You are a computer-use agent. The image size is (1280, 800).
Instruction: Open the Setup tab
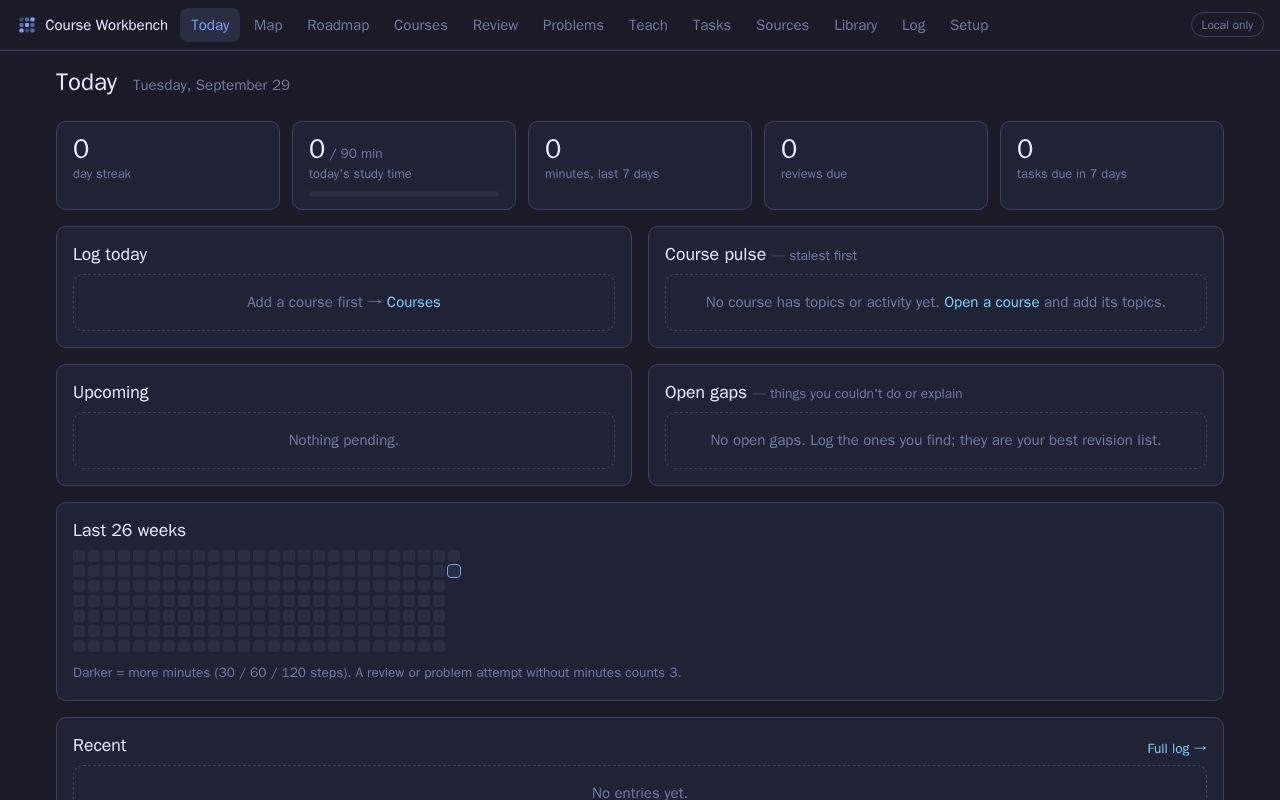[x=969, y=25]
